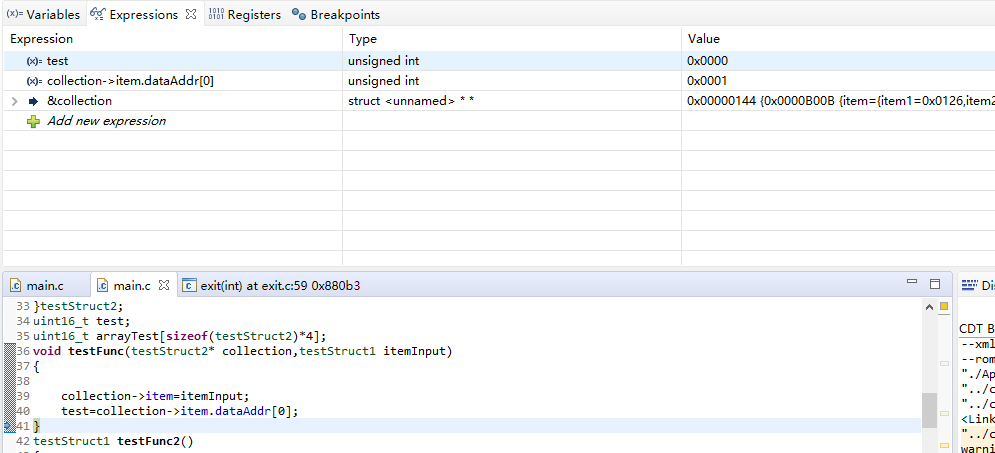Viewport: 995px width, 453px height.
Task: Click the C file icon on exit.c tab
Action: [x=189, y=286]
